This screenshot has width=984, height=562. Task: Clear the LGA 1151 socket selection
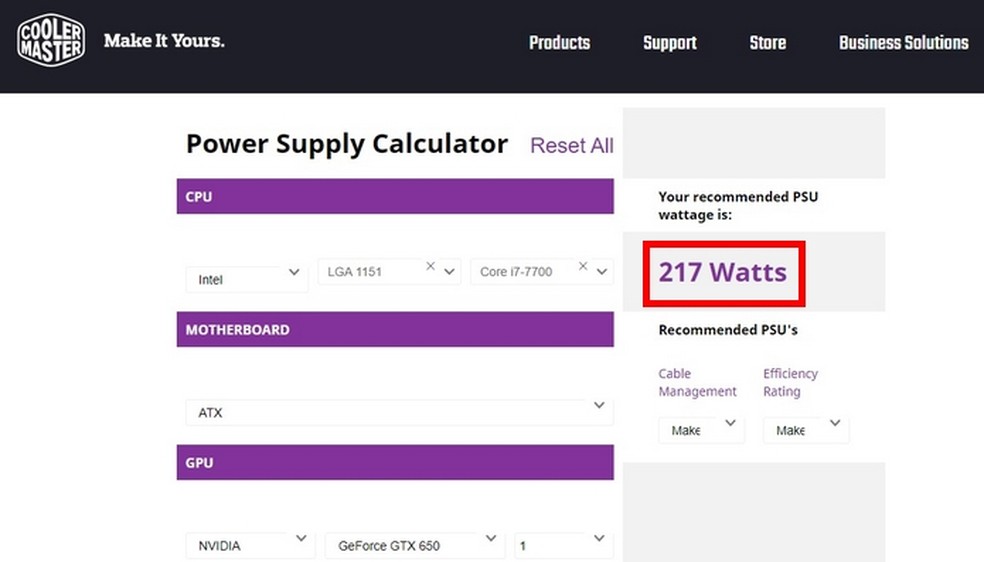(x=430, y=266)
